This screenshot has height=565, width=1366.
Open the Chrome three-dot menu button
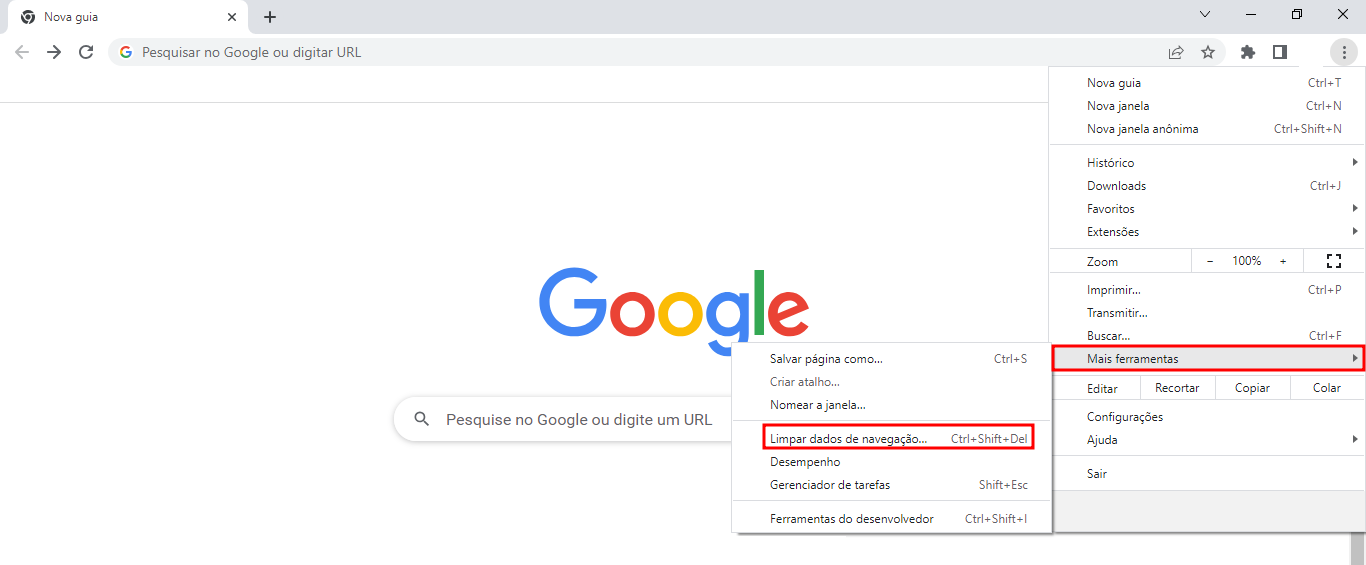1344,52
